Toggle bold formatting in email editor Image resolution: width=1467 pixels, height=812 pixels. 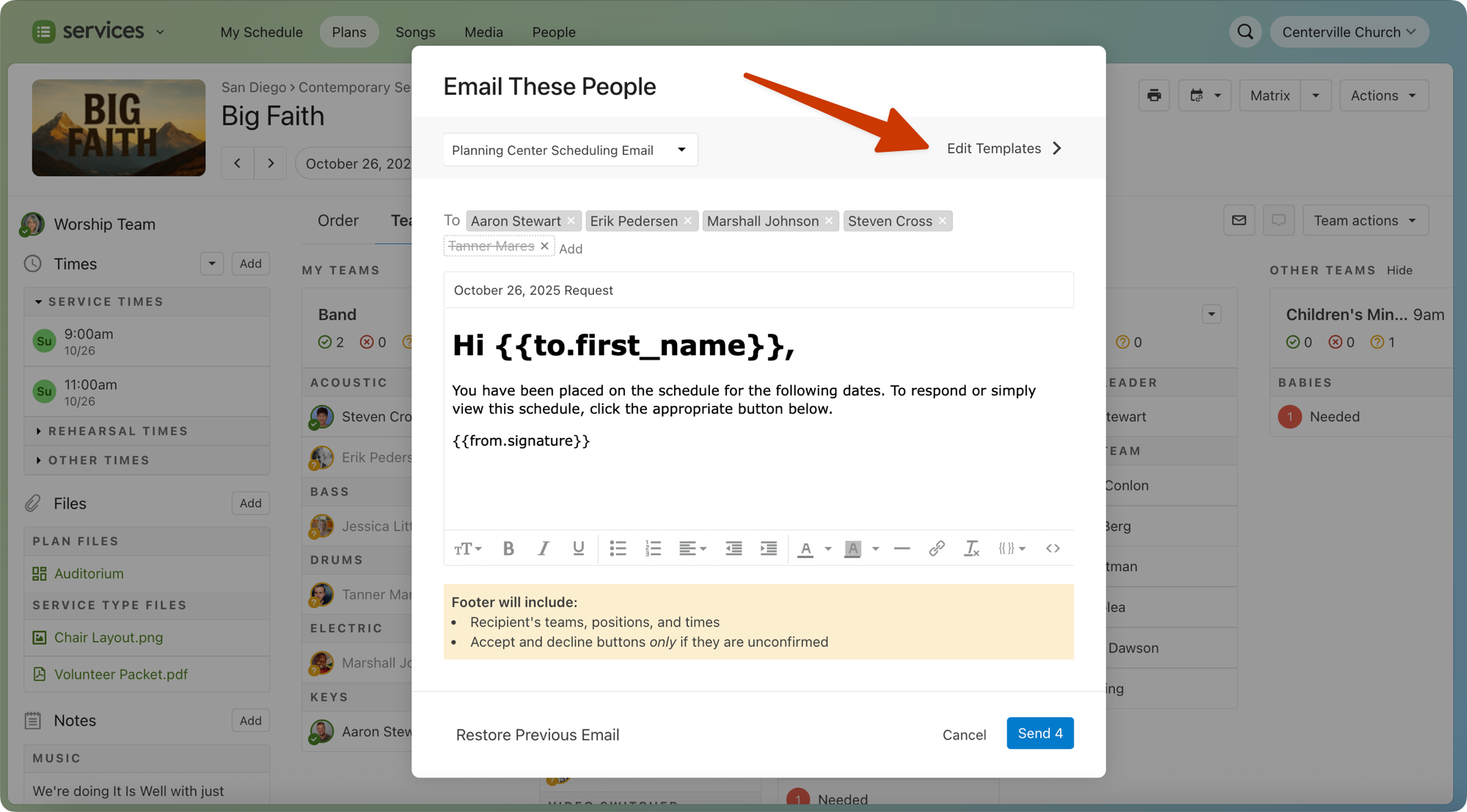tap(508, 549)
